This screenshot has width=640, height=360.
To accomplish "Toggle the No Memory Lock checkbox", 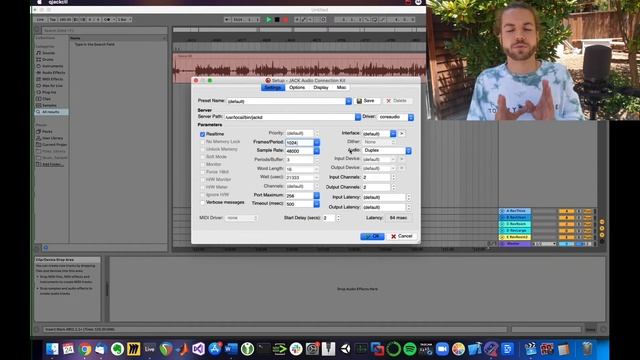I will pos(202,142).
